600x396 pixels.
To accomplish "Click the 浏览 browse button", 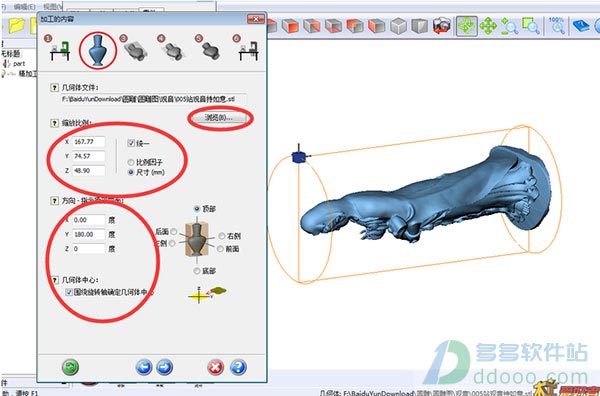I will pos(219,118).
